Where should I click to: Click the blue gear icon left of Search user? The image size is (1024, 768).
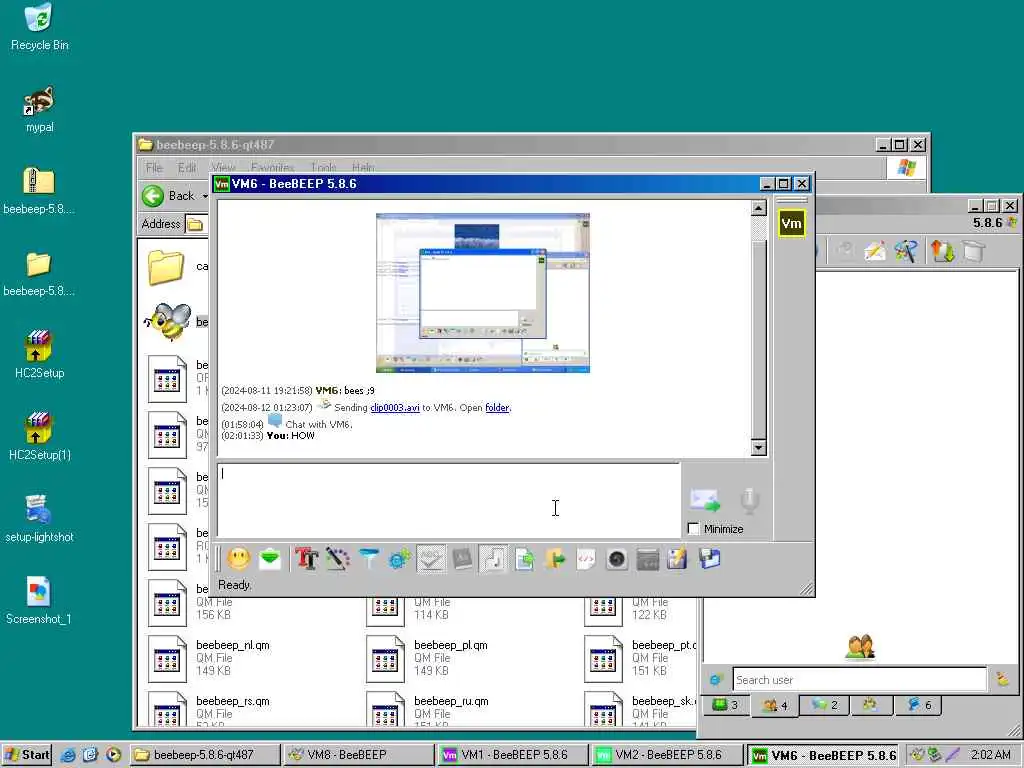coord(716,679)
